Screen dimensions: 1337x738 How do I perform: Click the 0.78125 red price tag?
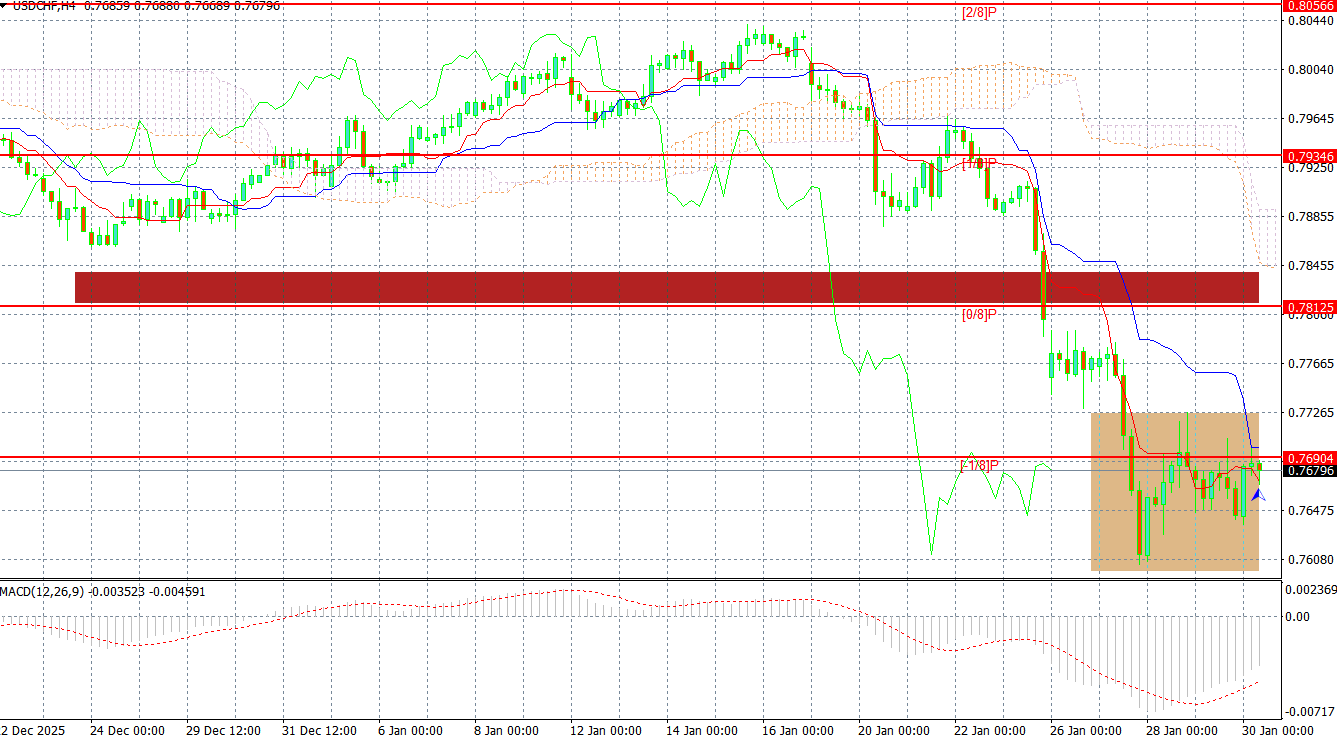1310,306
